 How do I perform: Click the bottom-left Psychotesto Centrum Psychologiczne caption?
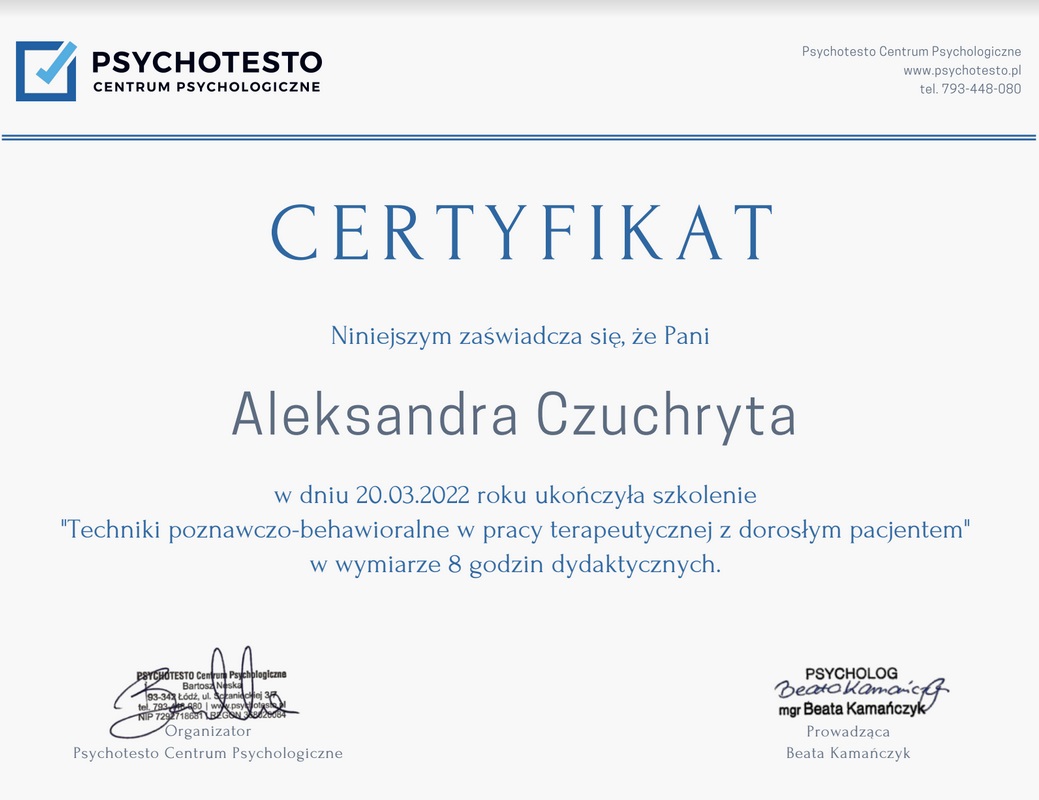pos(208,753)
